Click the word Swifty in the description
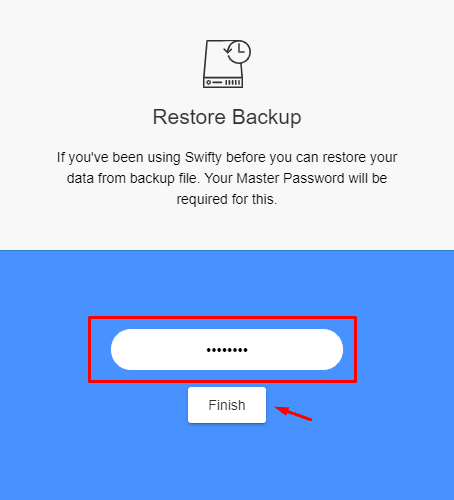The height and width of the screenshot is (500, 454). (203, 157)
